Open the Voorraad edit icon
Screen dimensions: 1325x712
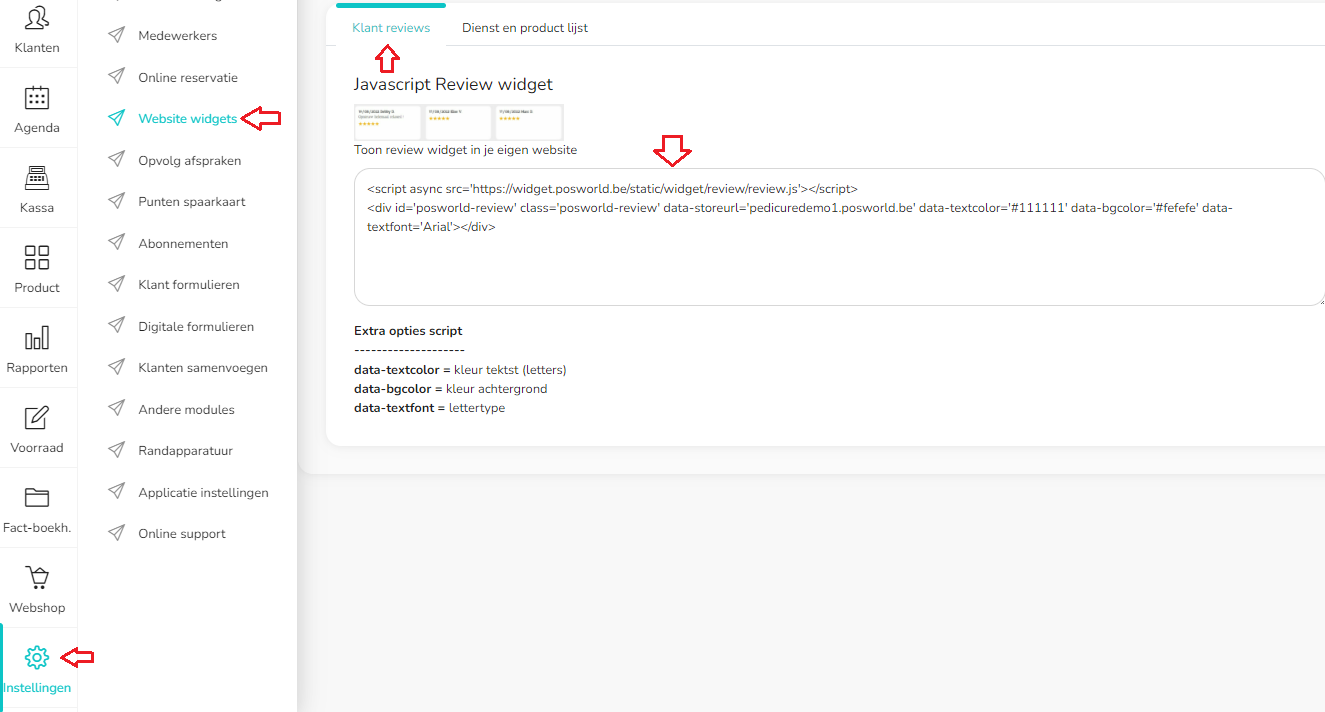pyautogui.click(x=37, y=417)
